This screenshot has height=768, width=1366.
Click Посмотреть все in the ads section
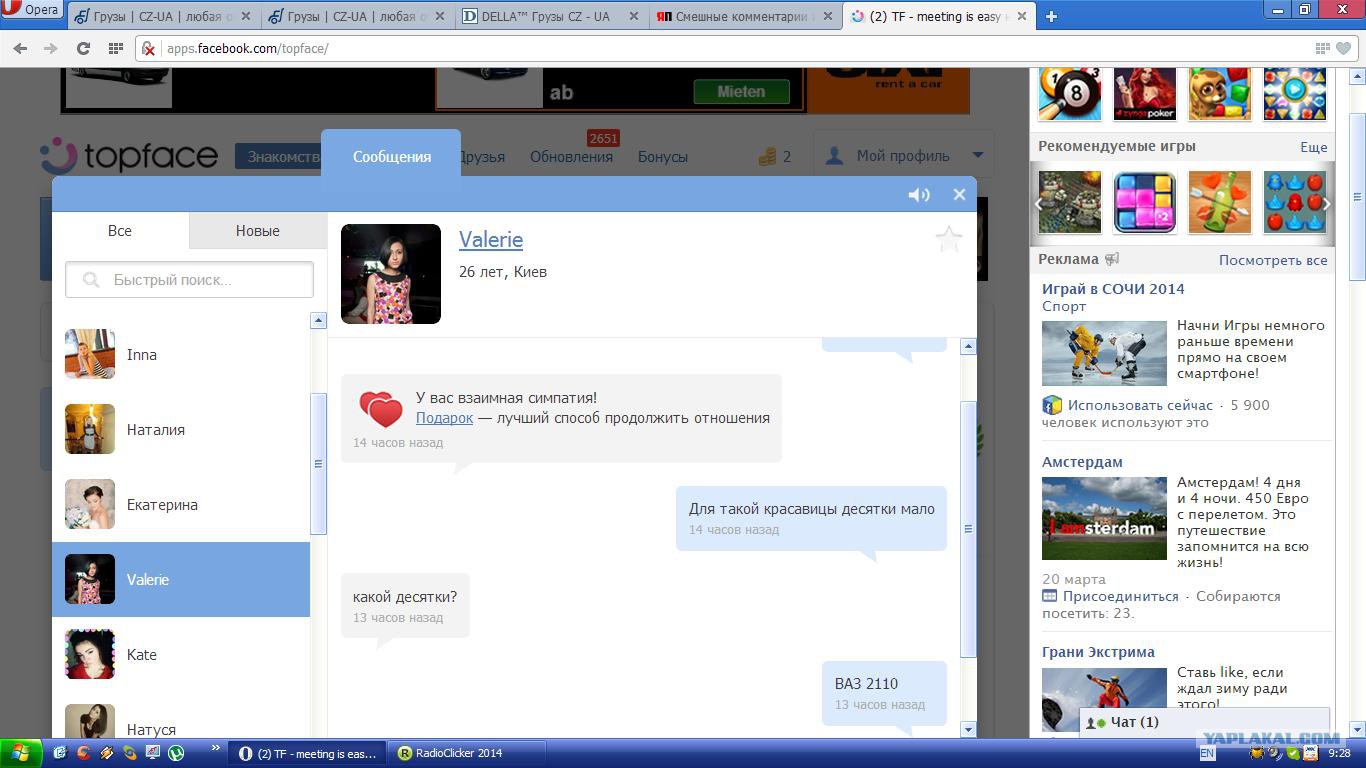pos(1273,260)
